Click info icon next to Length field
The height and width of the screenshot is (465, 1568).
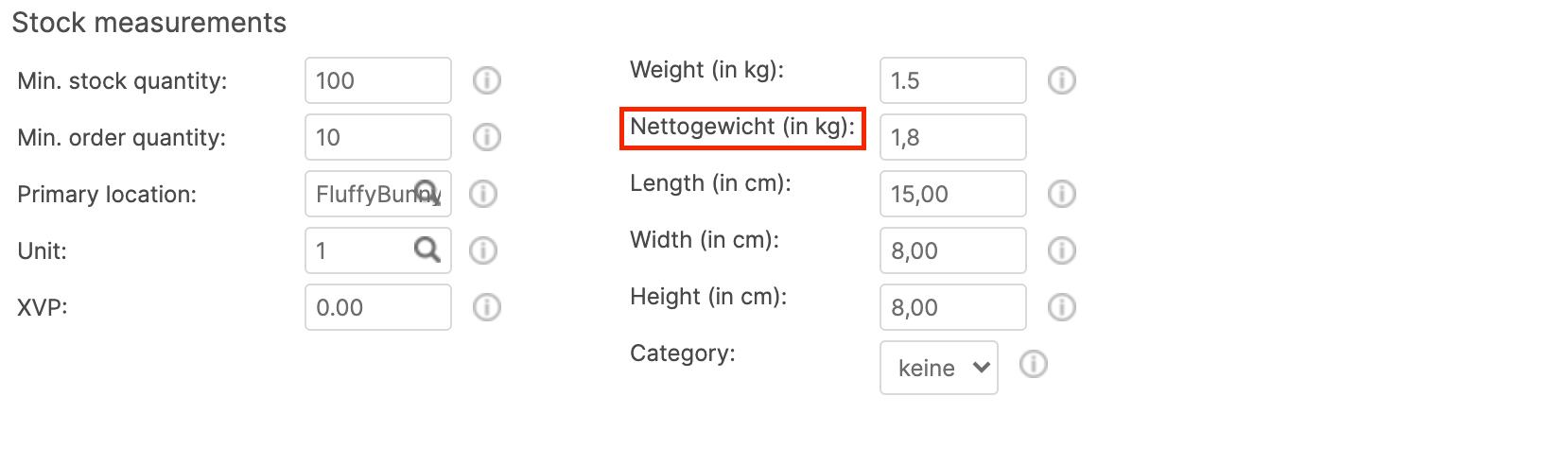coord(1062,194)
